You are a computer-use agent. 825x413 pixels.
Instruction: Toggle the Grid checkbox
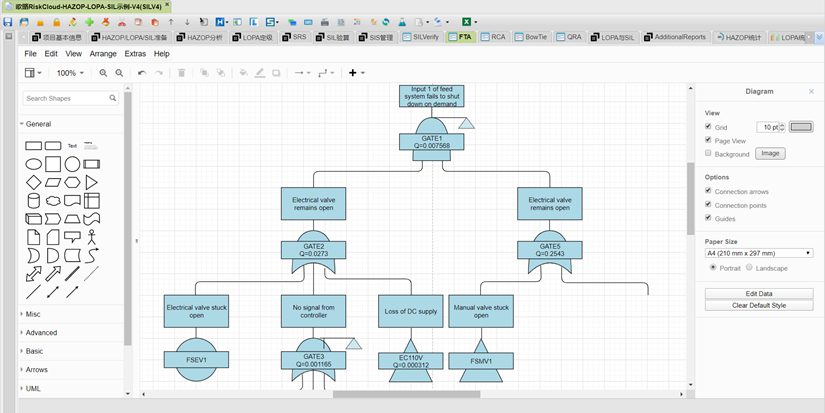709,127
